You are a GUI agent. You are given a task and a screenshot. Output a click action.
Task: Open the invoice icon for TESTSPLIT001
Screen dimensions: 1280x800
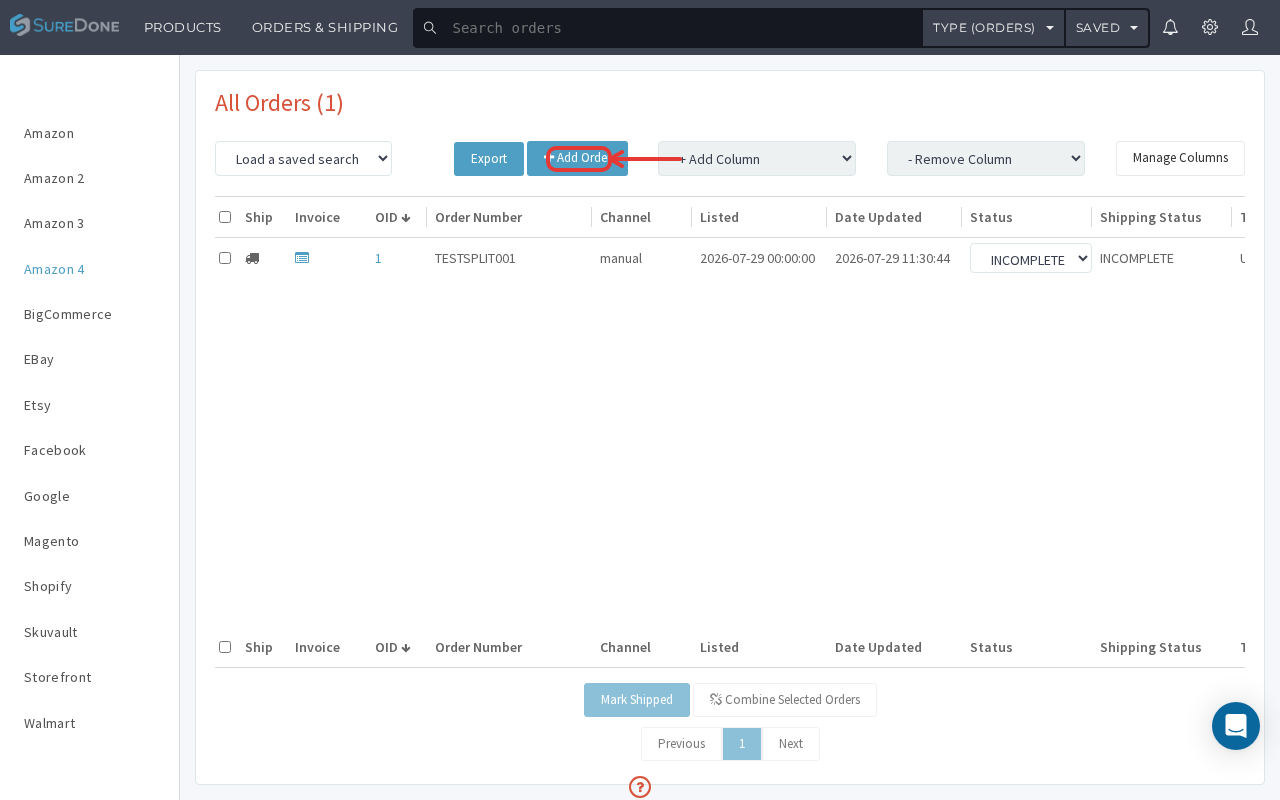pyautogui.click(x=302, y=257)
